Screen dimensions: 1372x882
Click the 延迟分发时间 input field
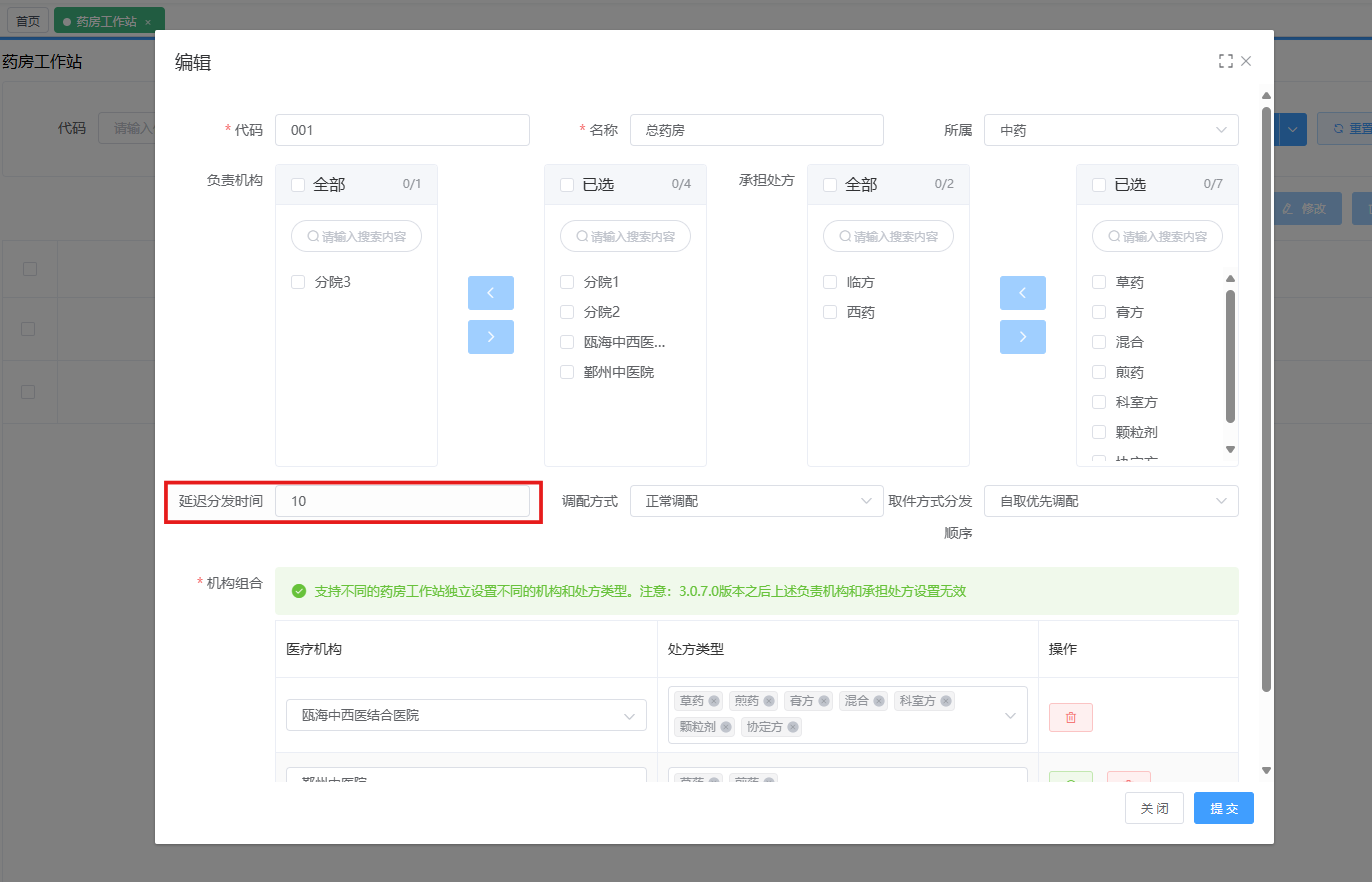tap(402, 501)
